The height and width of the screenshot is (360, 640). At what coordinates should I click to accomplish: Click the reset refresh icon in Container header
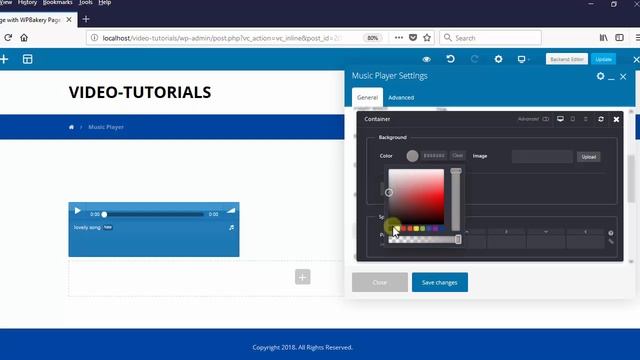point(601,119)
